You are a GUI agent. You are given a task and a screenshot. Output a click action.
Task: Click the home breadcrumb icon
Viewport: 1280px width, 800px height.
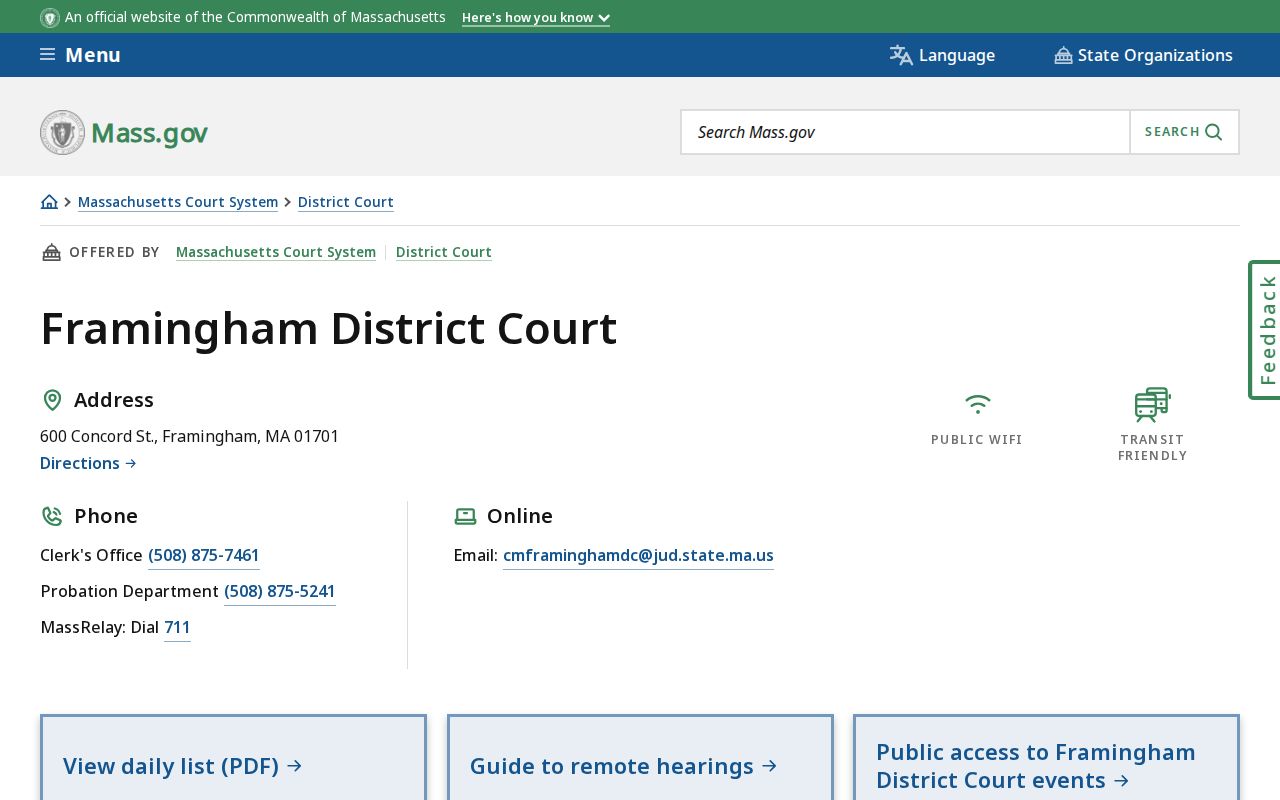[x=49, y=202]
